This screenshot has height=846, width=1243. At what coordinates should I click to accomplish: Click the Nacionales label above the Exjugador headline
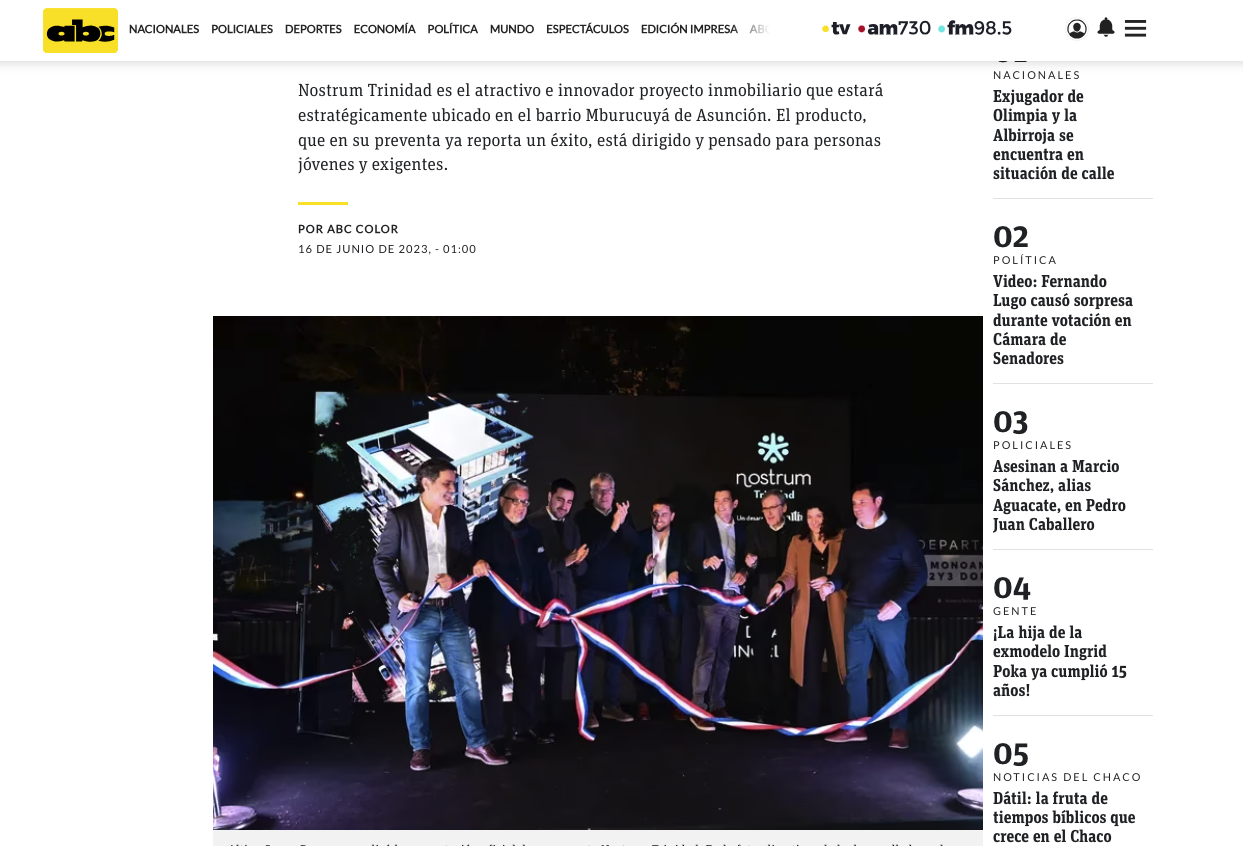click(1037, 75)
